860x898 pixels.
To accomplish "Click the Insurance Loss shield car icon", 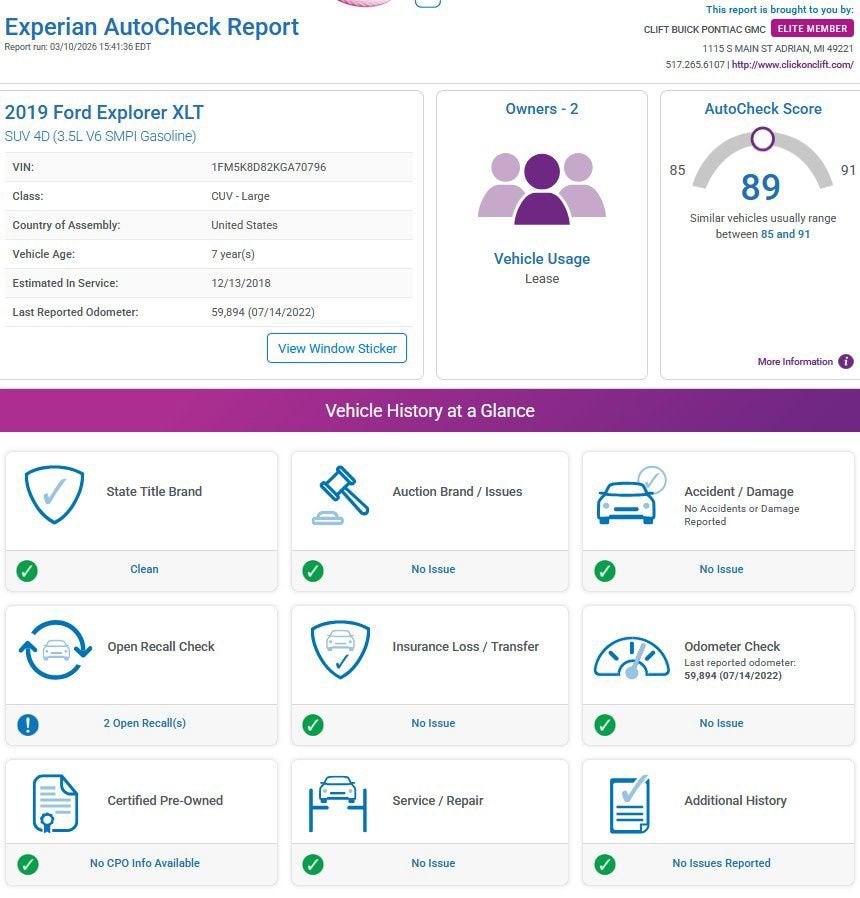I will [340, 649].
